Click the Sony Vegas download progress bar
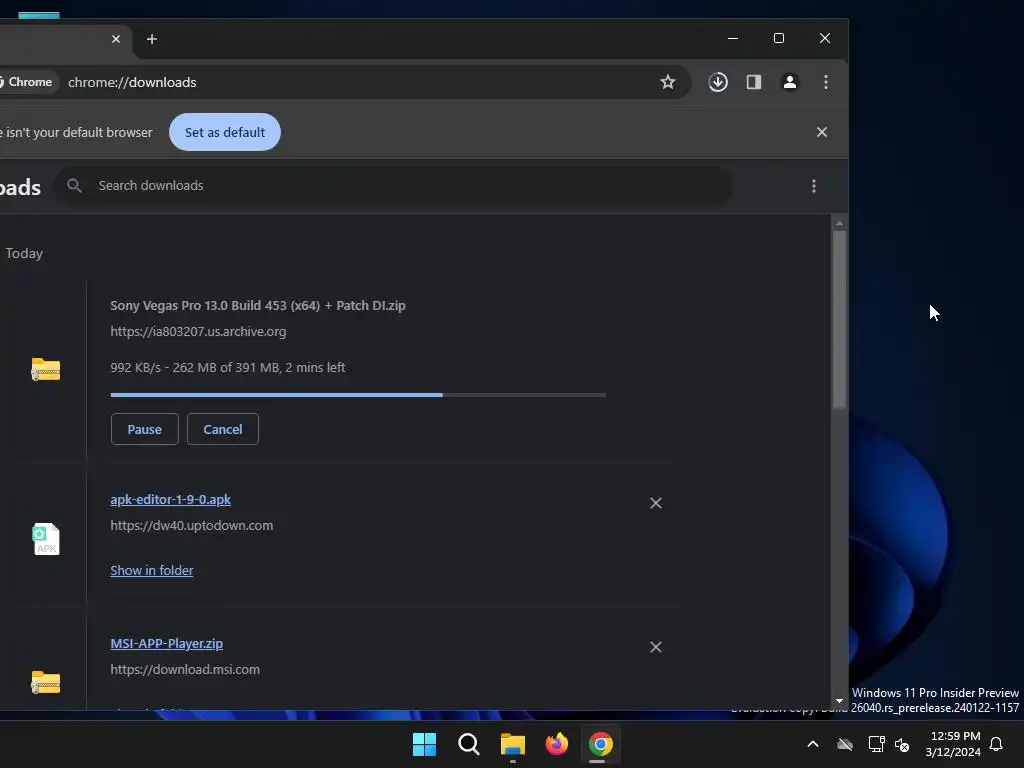This screenshot has width=1024, height=768. point(358,395)
